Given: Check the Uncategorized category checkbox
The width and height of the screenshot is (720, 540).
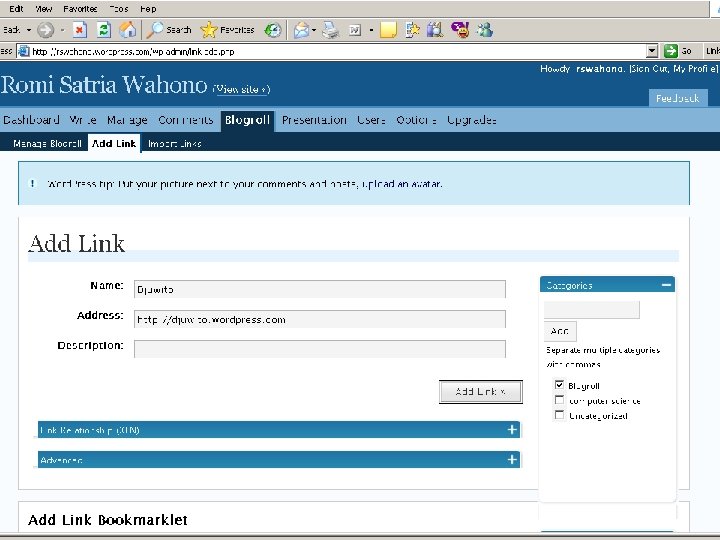Looking at the screenshot, I should click(x=559, y=415).
